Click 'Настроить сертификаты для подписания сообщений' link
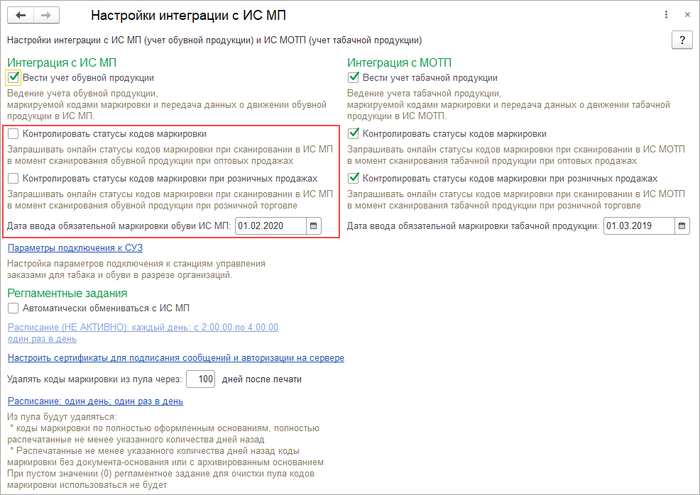 (x=175, y=357)
